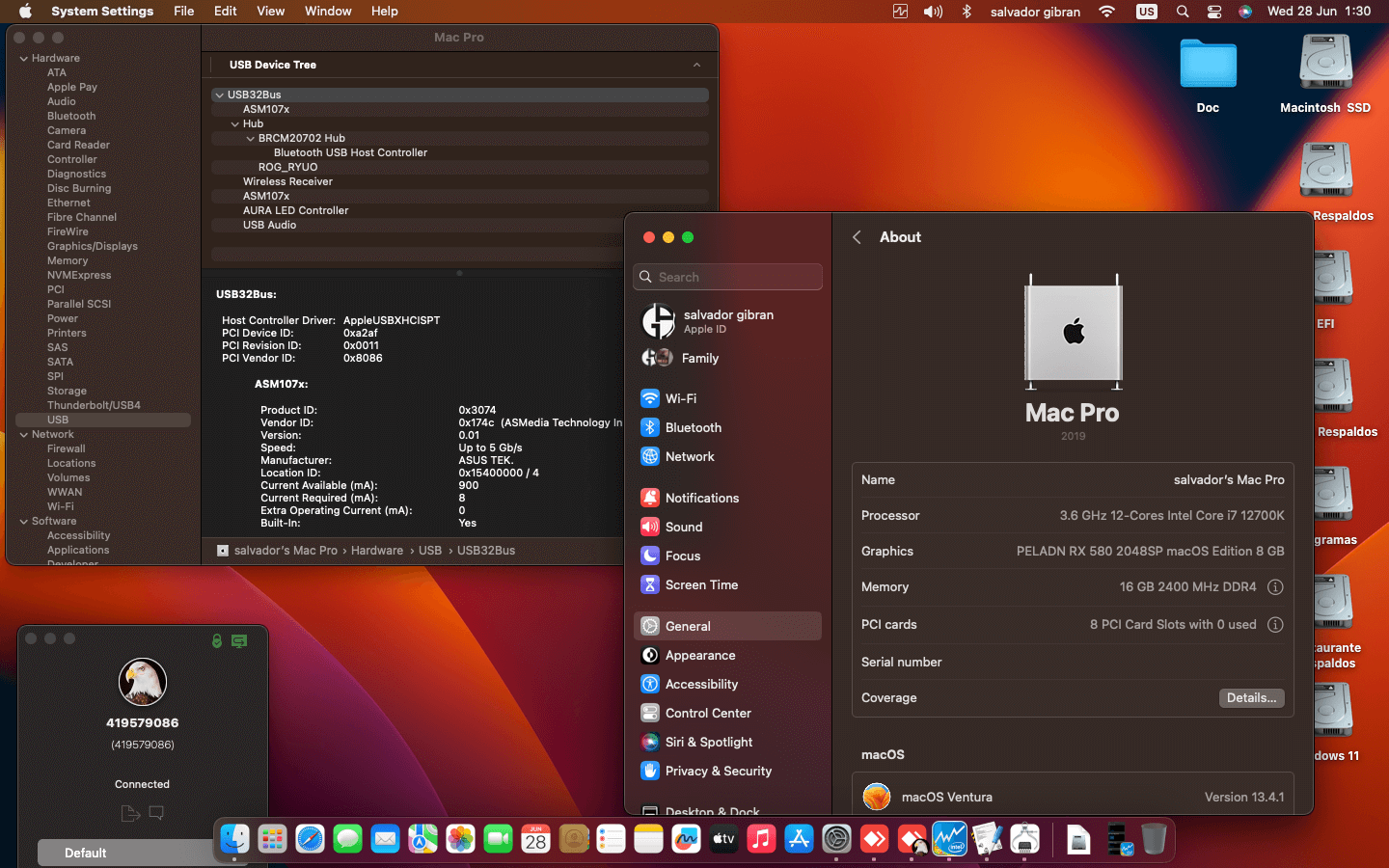The height and width of the screenshot is (868, 1389).
Task: Select Graphics/Displays in System Information sidebar
Action: pos(93,247)
